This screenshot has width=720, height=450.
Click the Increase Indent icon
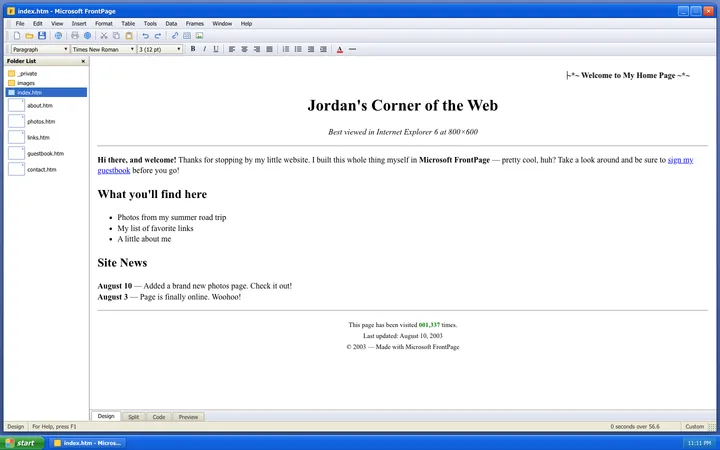point(323,49)
